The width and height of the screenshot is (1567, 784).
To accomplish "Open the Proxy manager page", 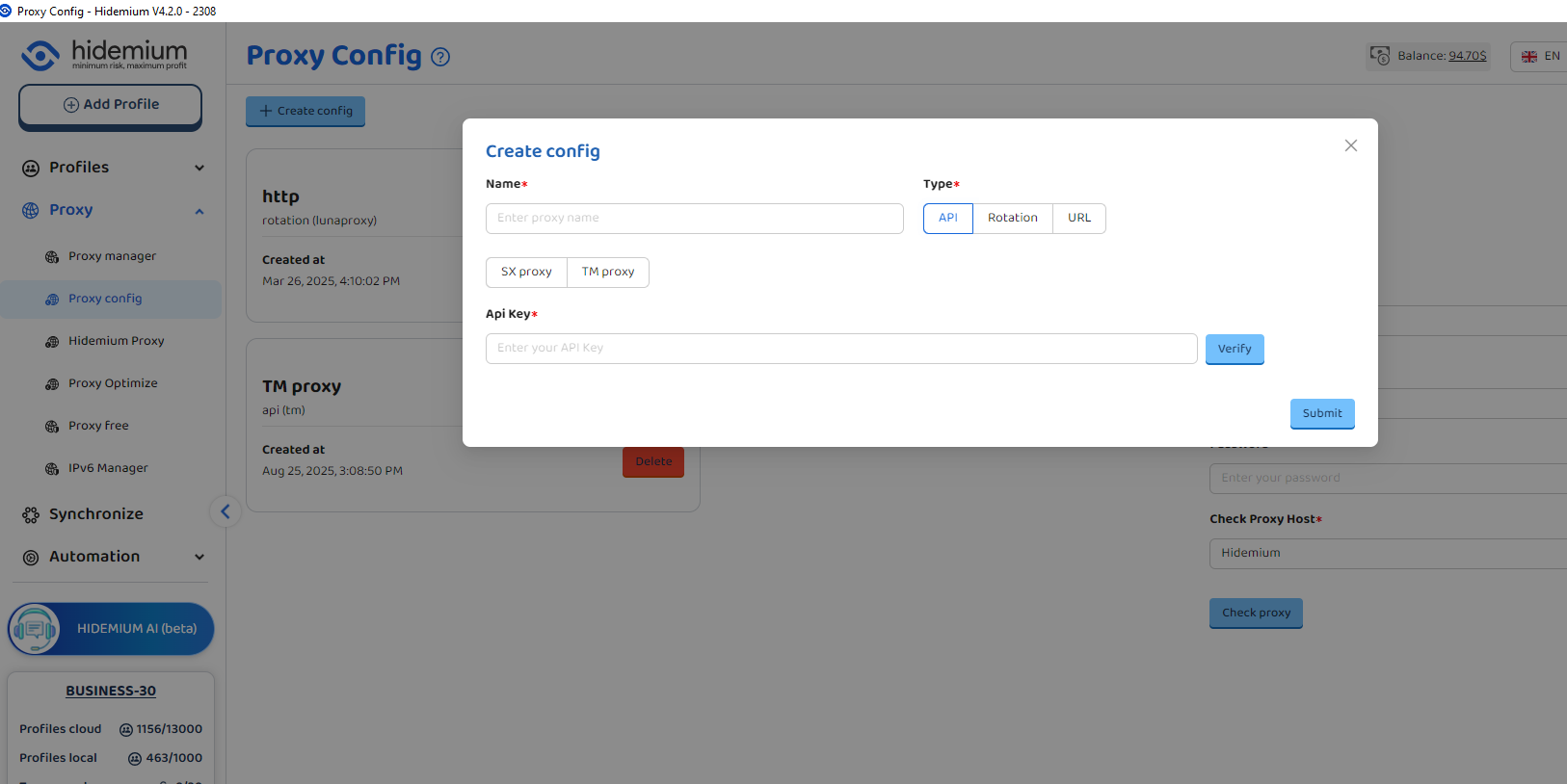I will pos(112,256).
